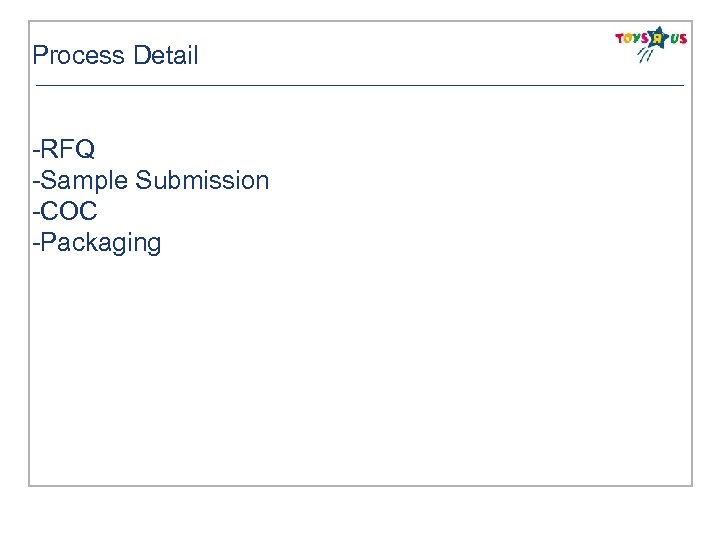Click the empty area below the Packaging line
This screenshot has height=540, width=720.
point(300,370)
